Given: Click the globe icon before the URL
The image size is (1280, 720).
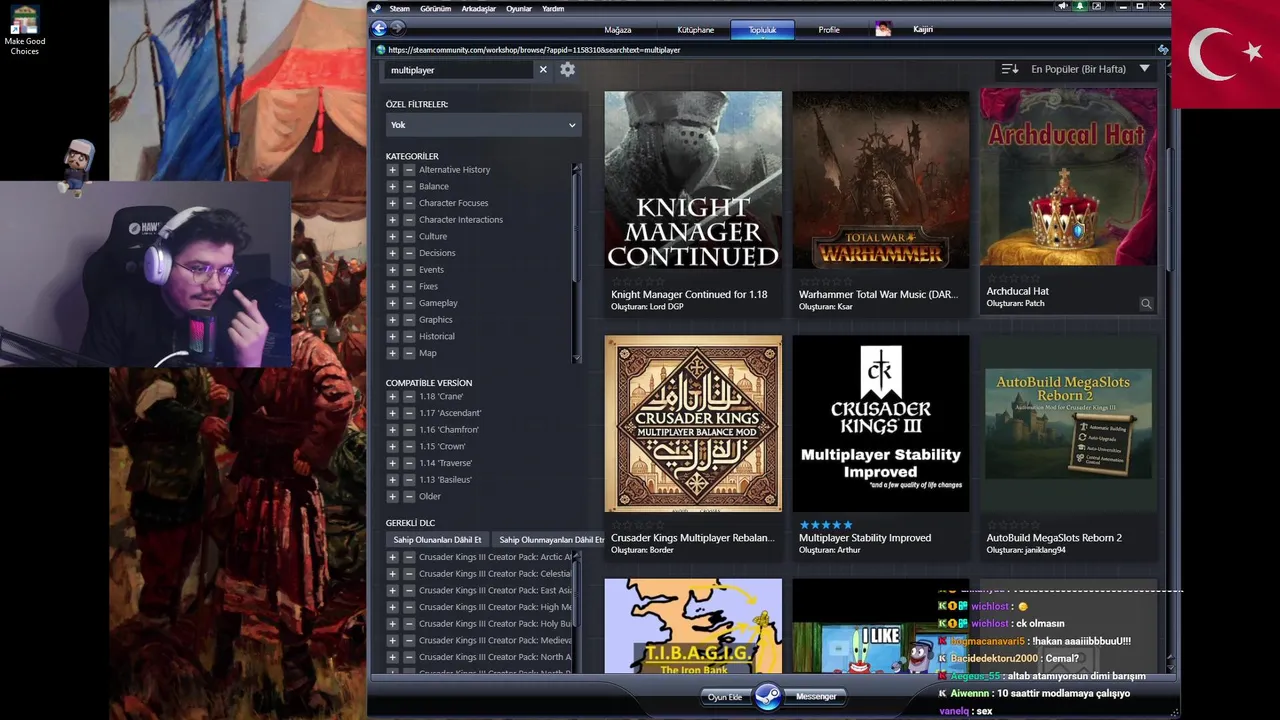Looking at the screenshot, I should click(380, 49).
